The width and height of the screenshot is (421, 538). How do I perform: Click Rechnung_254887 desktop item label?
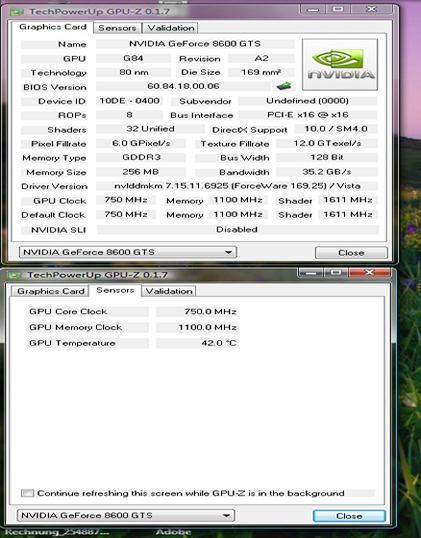tap(57, 532)
